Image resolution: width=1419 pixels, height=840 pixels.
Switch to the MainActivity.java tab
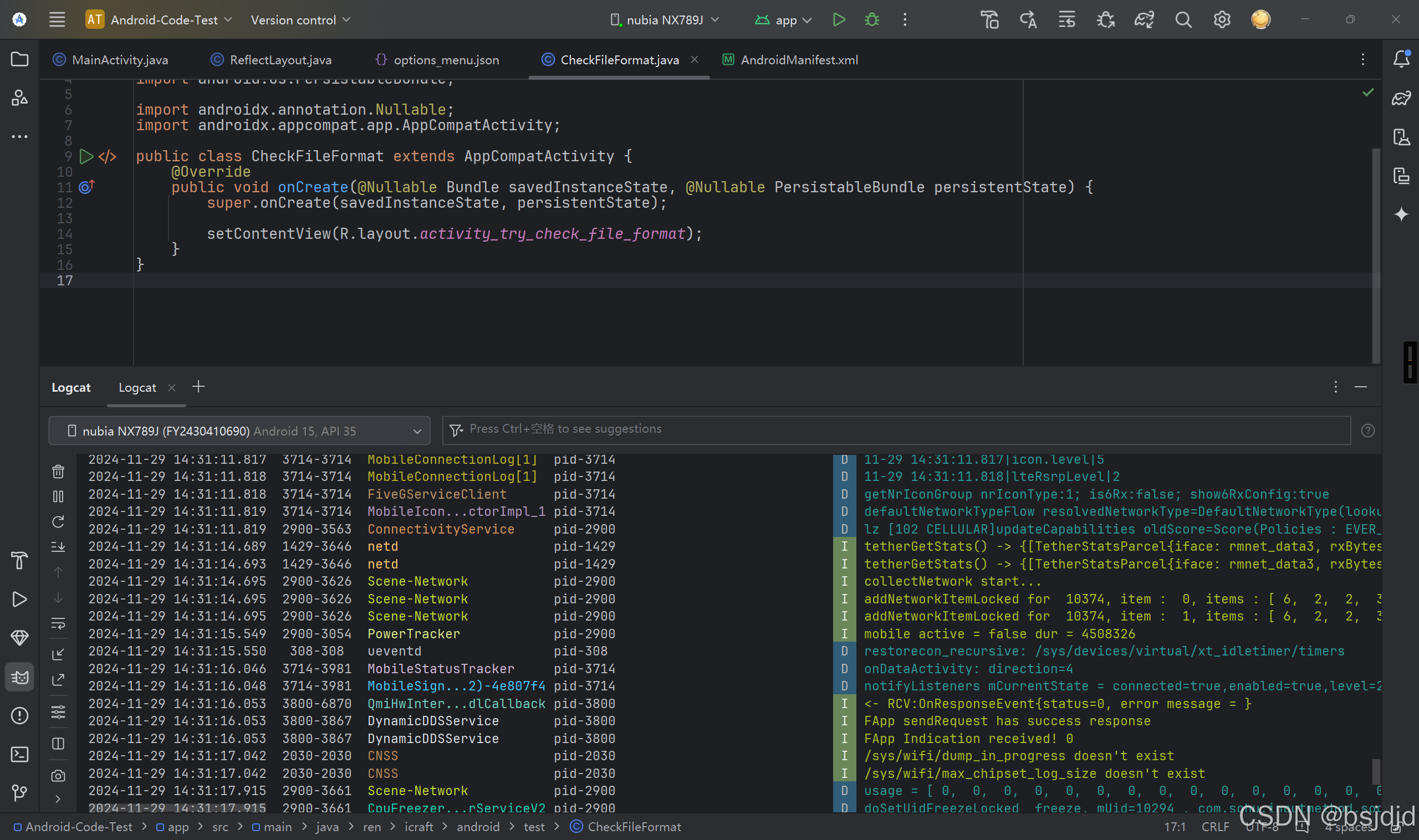120,59
